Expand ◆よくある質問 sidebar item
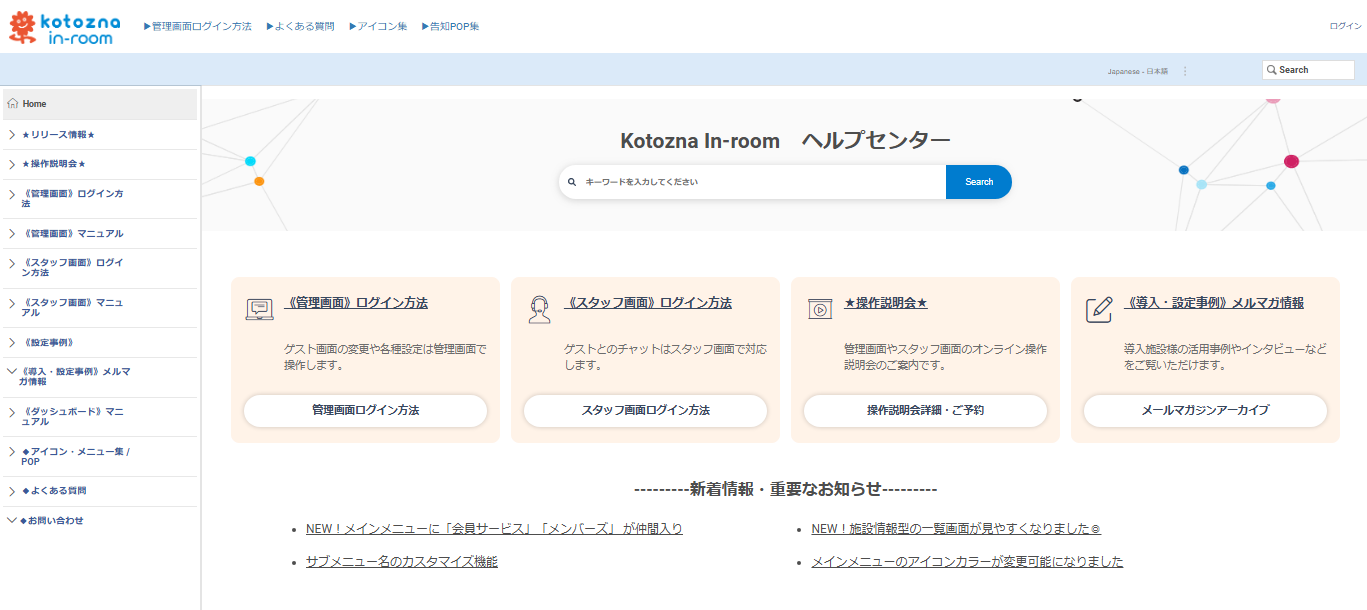This screenshot has height=610, width=1367. (11, 491)
